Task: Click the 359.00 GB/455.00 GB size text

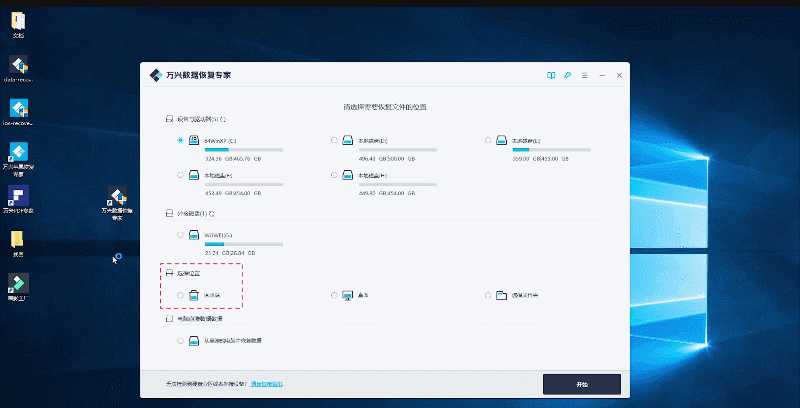Action: (x=541, y=159)
